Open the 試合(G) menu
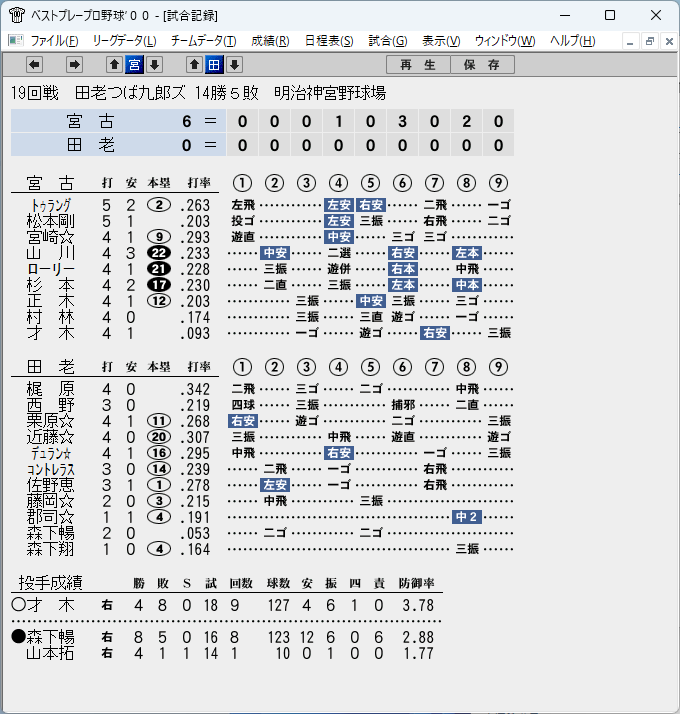Image resolution: width=680 pixels, height=714 pixels. pyautogui.click(x=388, y=41)
